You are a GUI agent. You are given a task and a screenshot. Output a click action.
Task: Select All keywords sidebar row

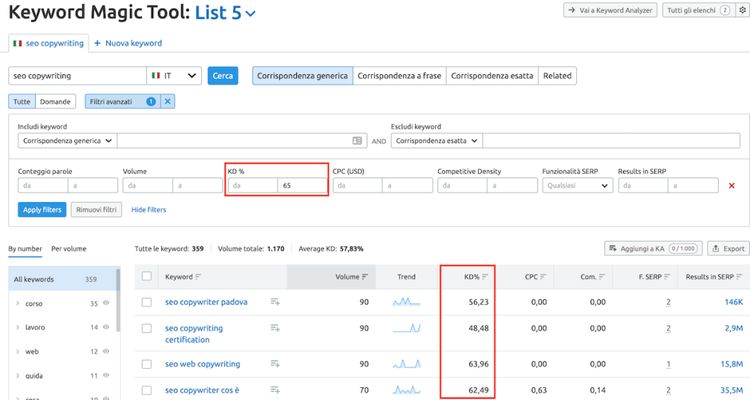(x=62, y=279)
